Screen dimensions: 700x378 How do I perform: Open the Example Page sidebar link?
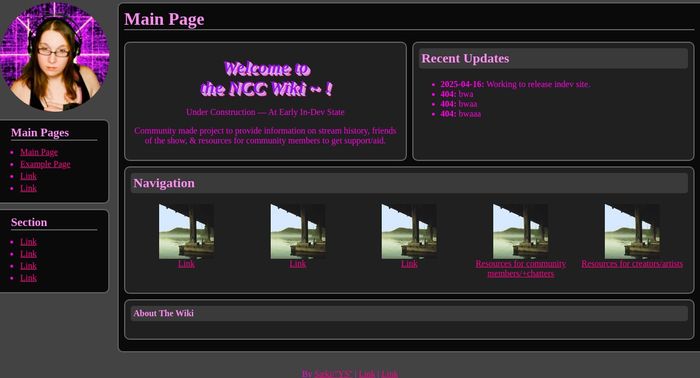(x=45, y=164)
